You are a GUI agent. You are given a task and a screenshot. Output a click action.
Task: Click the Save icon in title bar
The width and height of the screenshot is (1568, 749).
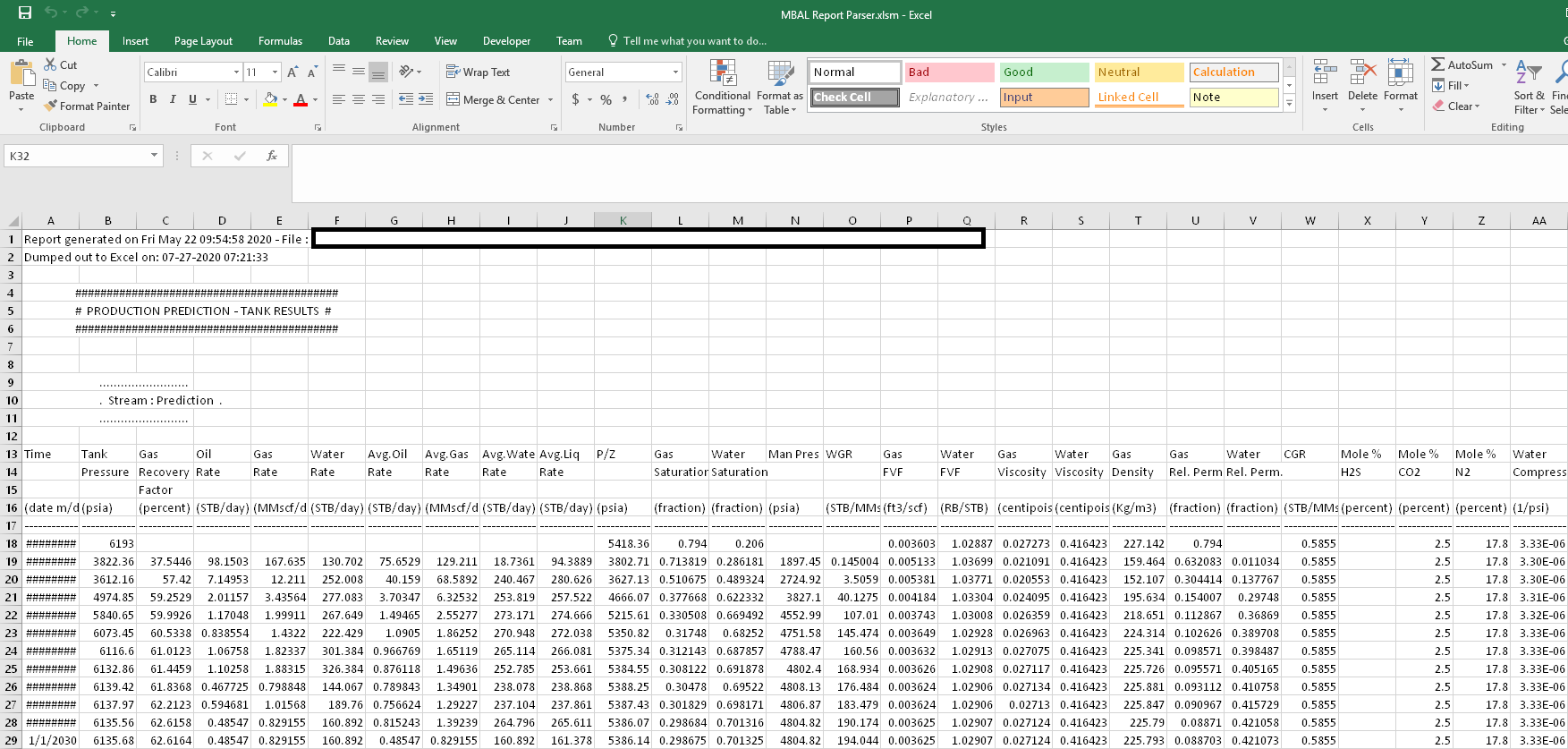[x=24, y=13]
